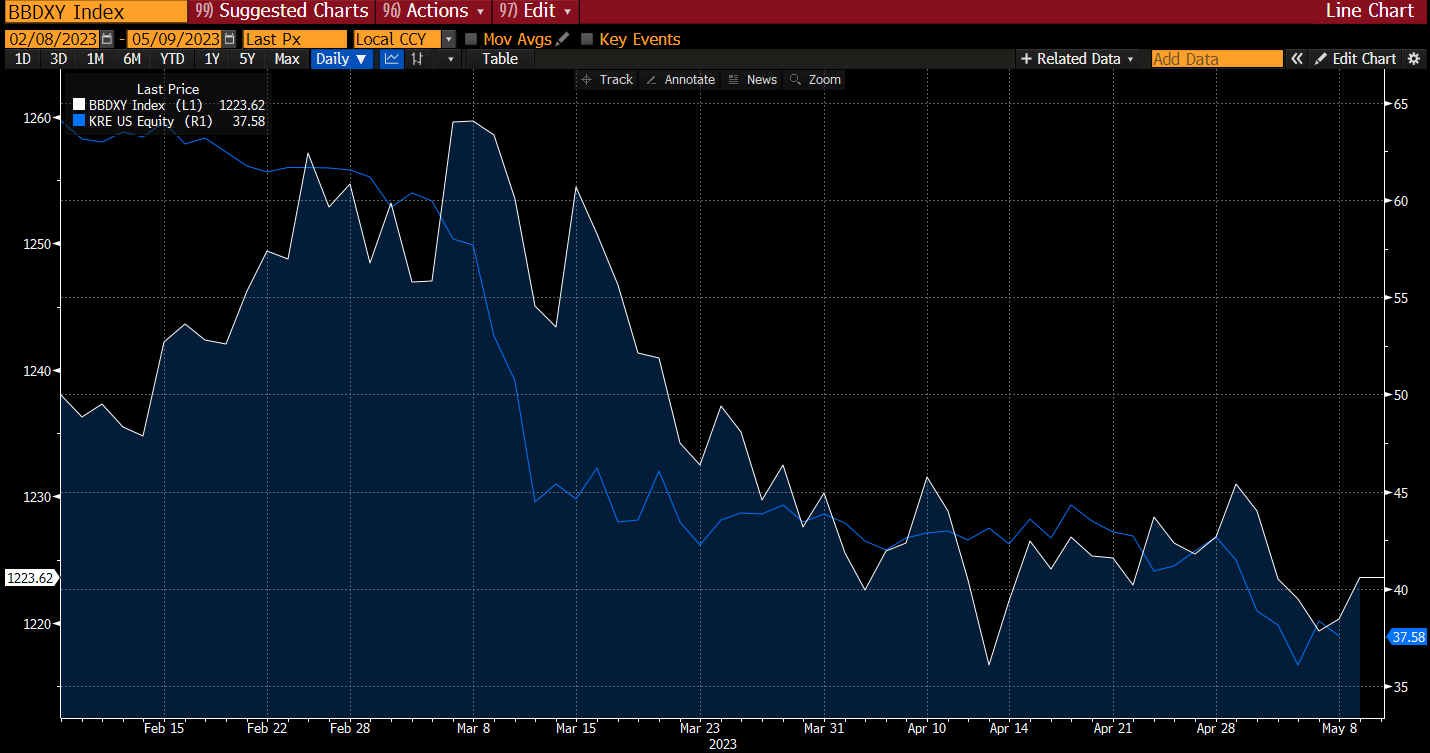Select the 3D range tab
This screenshot has width=1430, height=753.
tap(59, 59)
